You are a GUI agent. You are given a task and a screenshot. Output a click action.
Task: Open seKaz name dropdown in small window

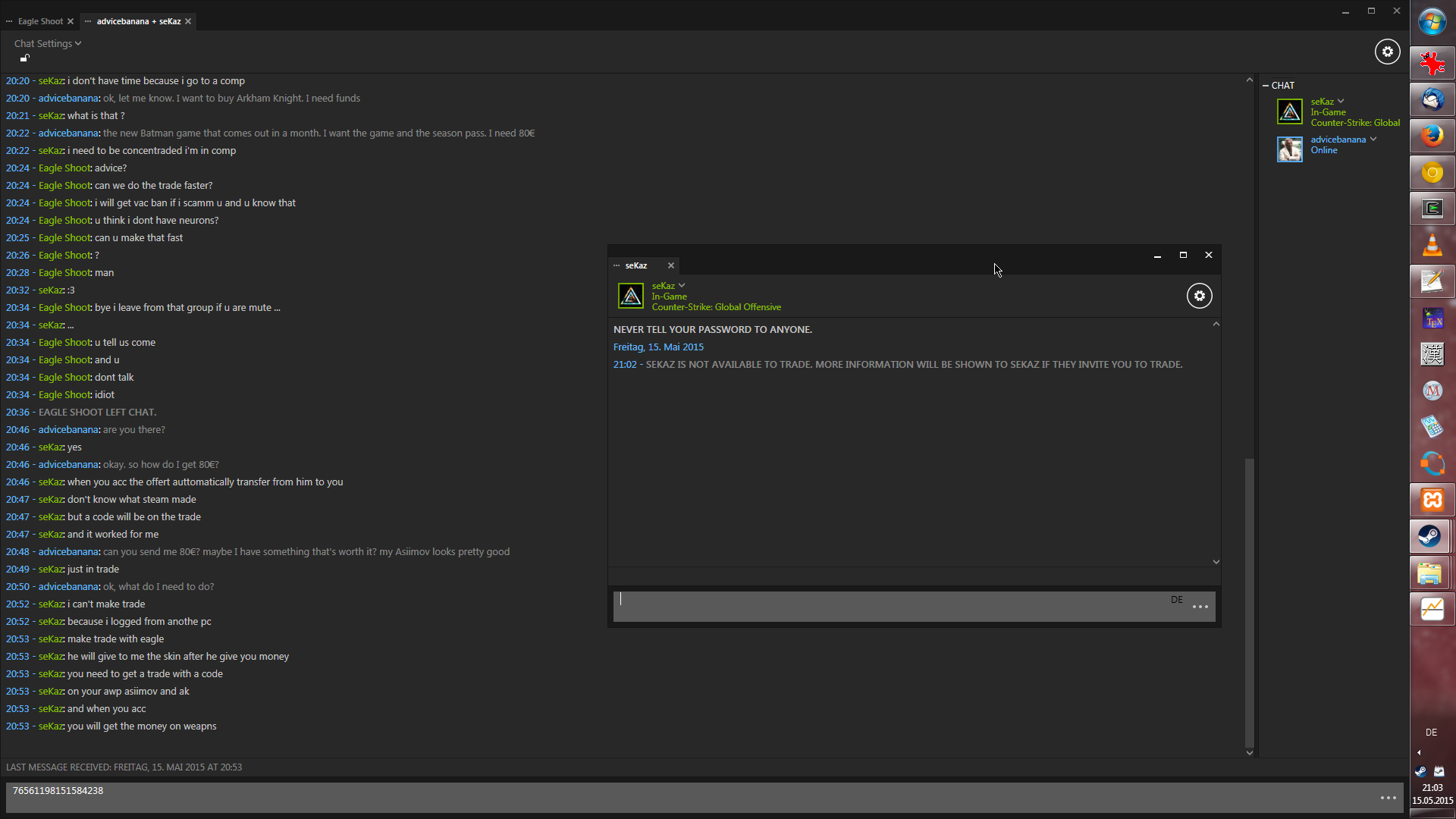coord(682,286)
